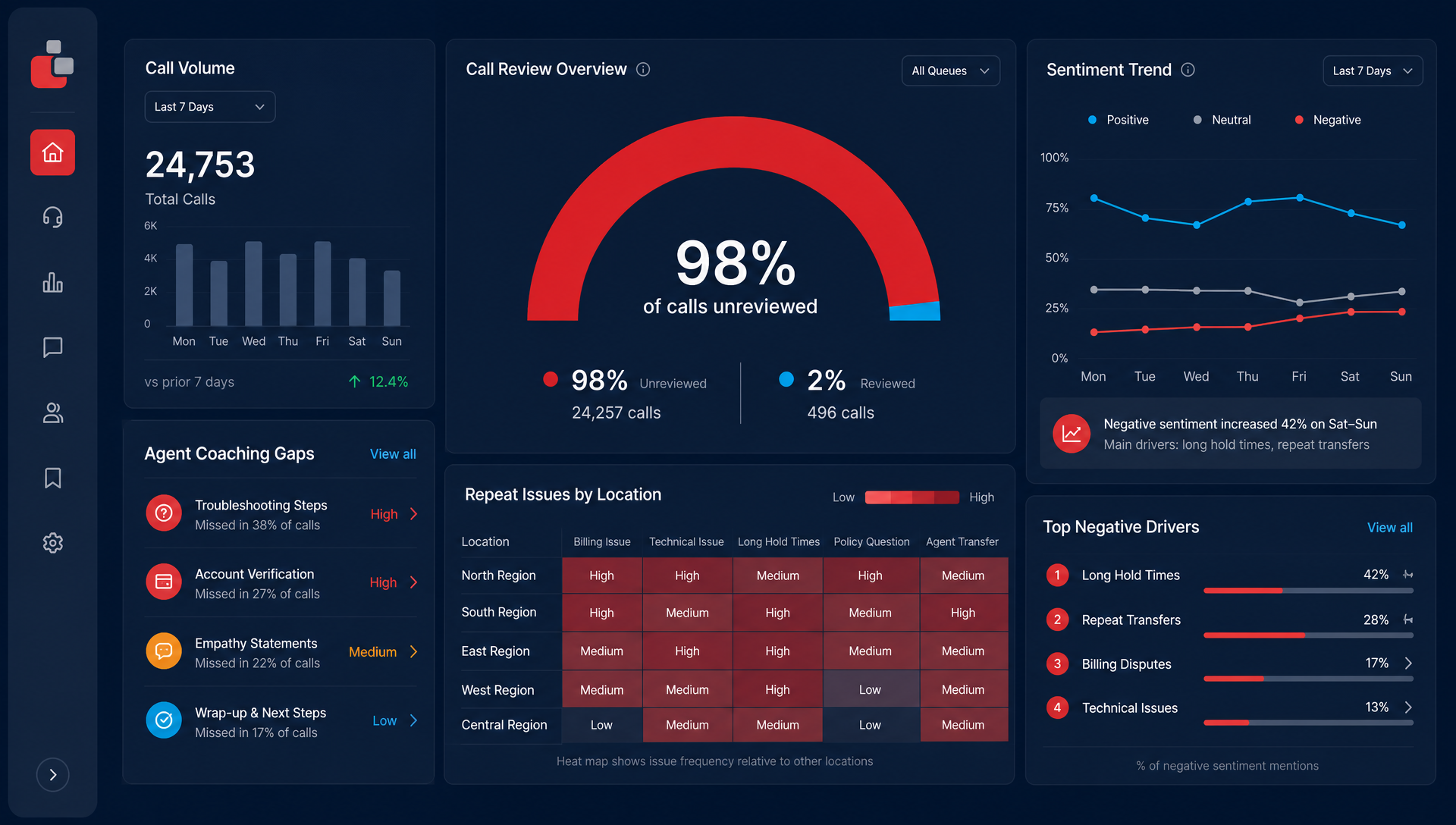Open the All Queues dropdown
The image size is (1456, 825).
point(950,71)
